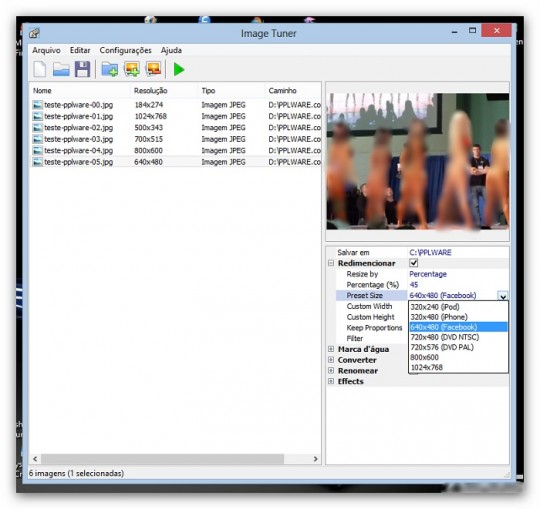This screenshot has width=540, height=509.
Task: Click the New blank task icon
Action: [x=40, y=69]
